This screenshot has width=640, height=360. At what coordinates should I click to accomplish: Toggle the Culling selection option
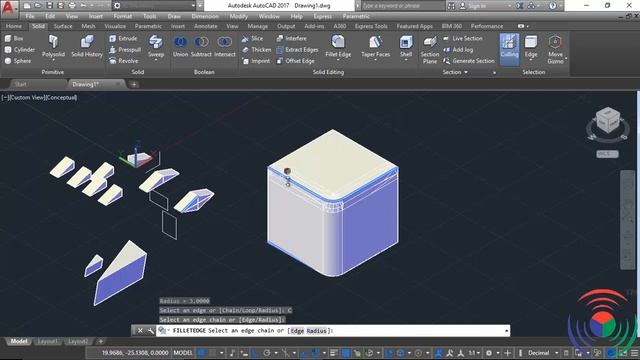[x=509, y=49]
